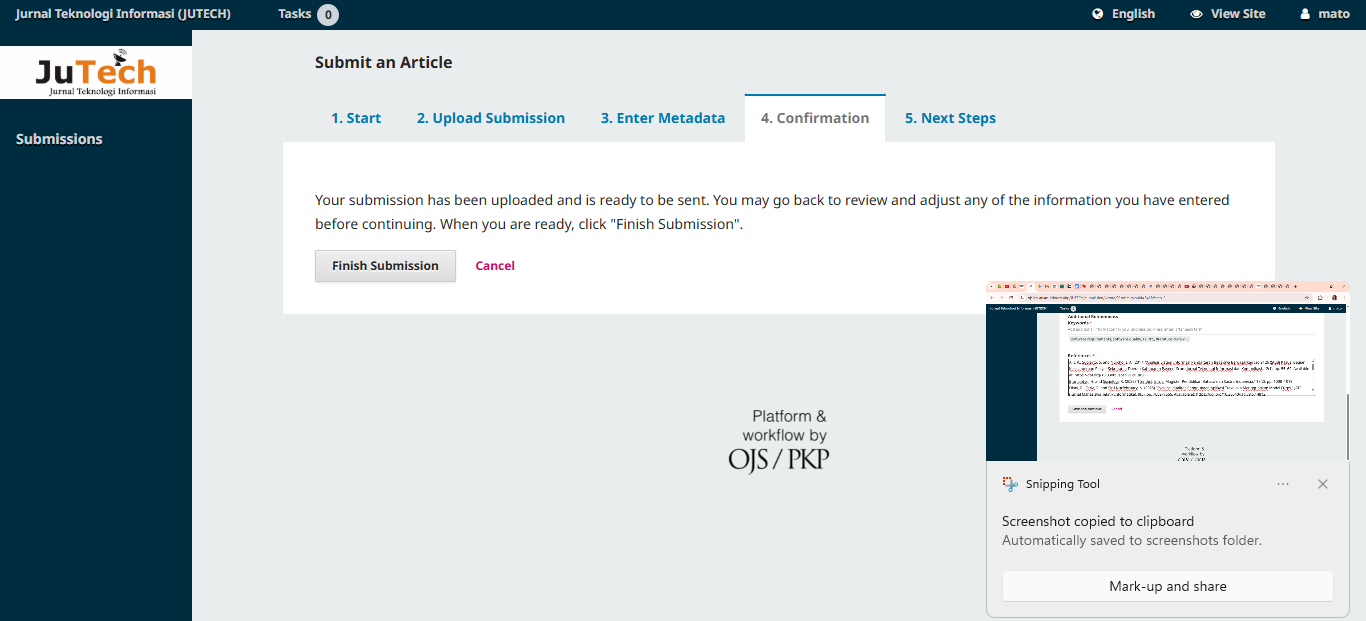Select the 4. Confirmation tab
The image size is (1366, 621).
pos(815,118)
